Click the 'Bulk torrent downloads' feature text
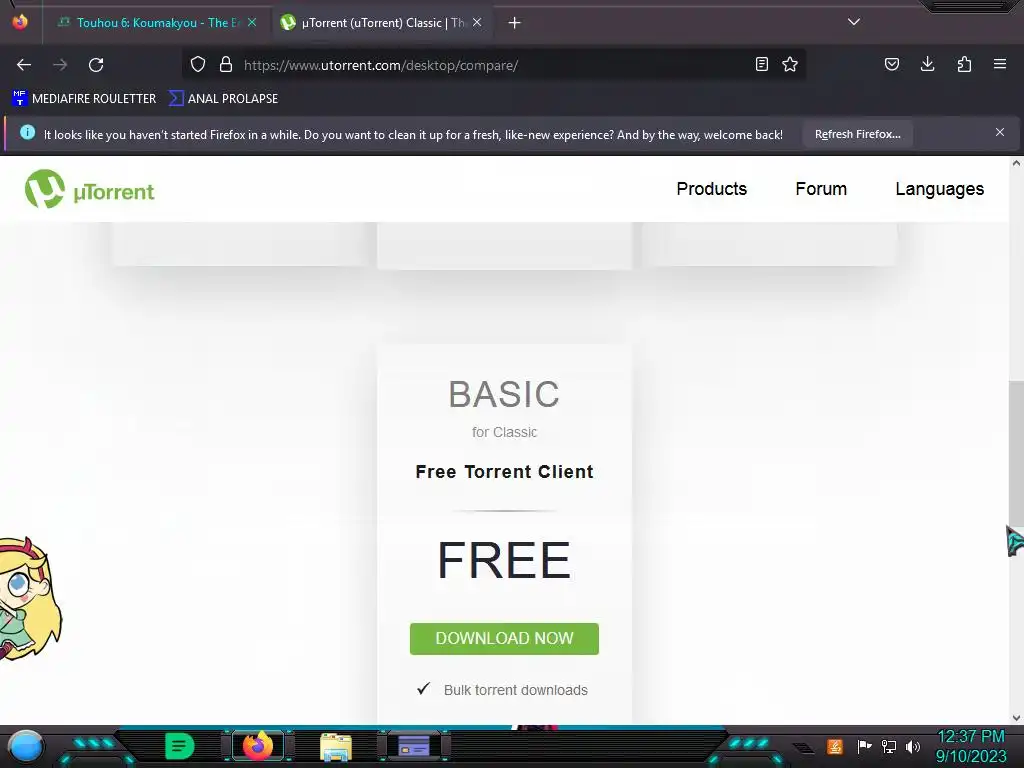Viewport: 1024px width, 768px height. [516, 690]
